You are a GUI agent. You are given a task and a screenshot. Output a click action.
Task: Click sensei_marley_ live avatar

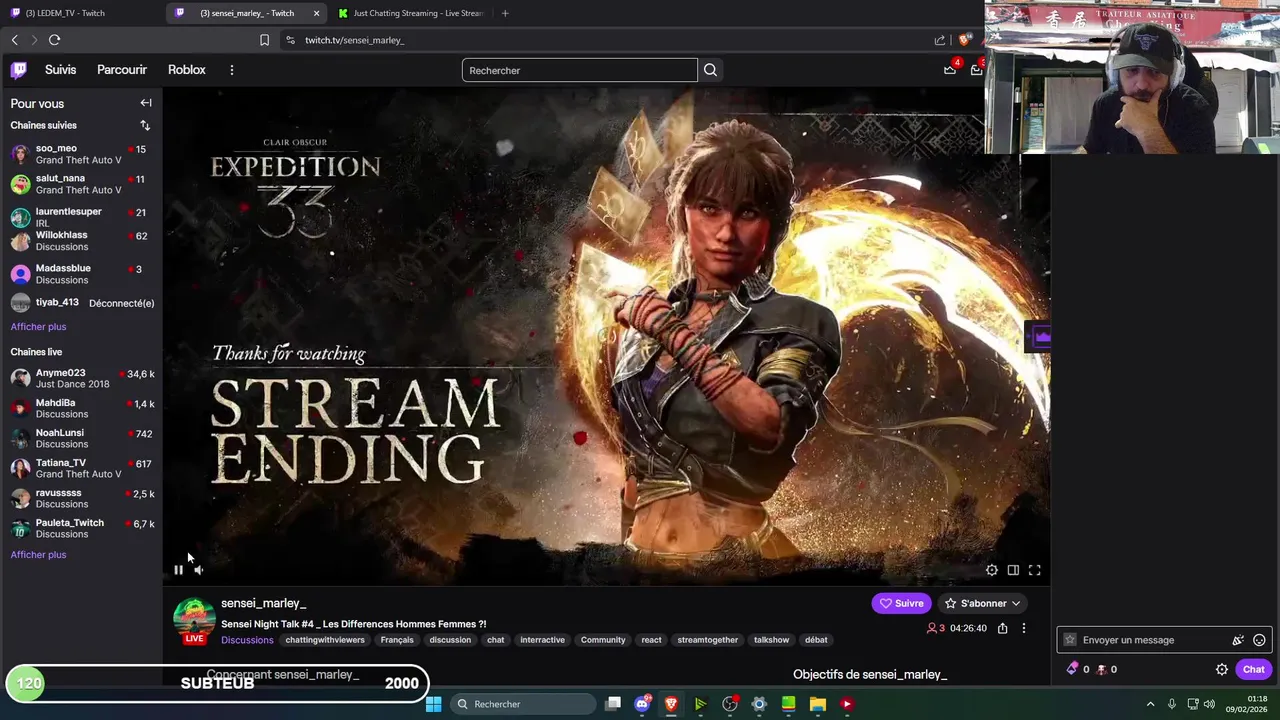pos(194,620)
